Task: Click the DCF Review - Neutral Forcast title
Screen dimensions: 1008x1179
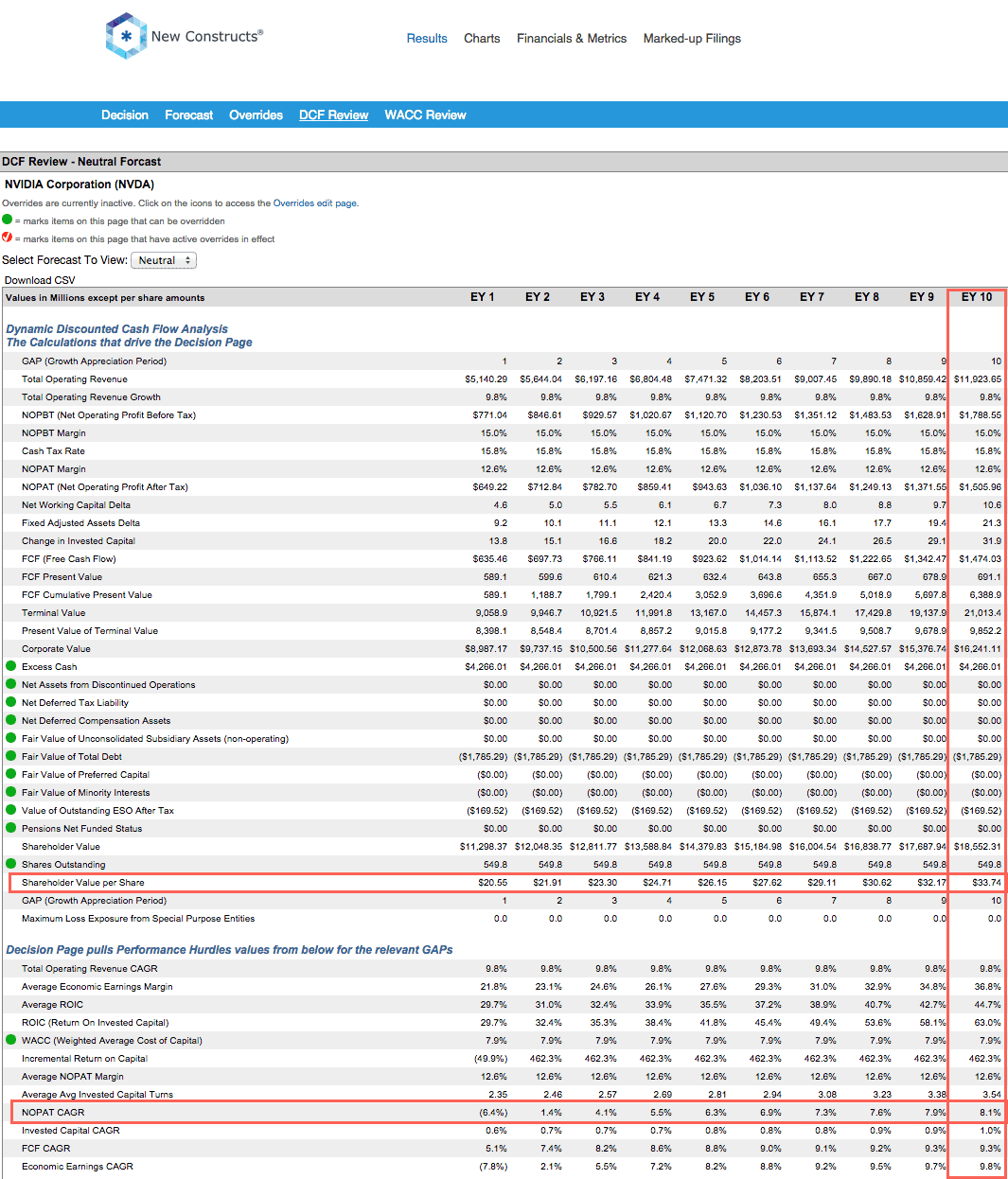Action: point(81,162)
